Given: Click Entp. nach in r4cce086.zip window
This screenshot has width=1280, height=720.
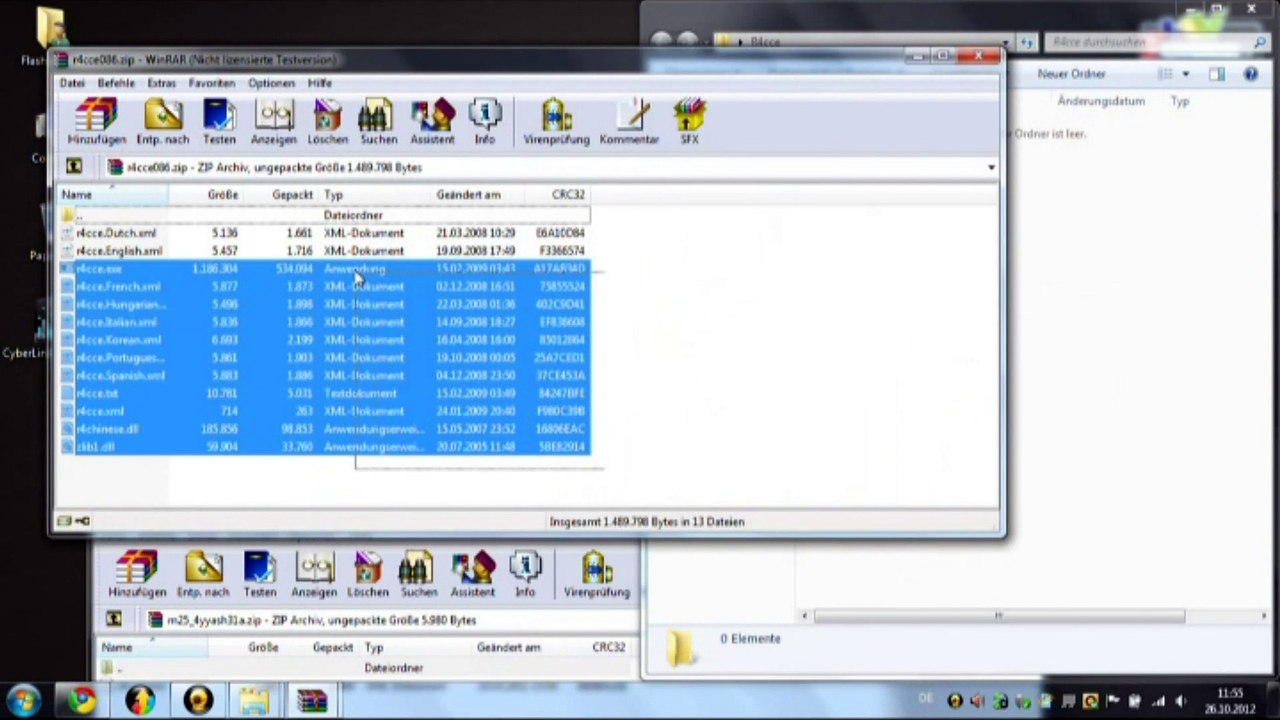Looking at the screenshot, I should point(162,122).
